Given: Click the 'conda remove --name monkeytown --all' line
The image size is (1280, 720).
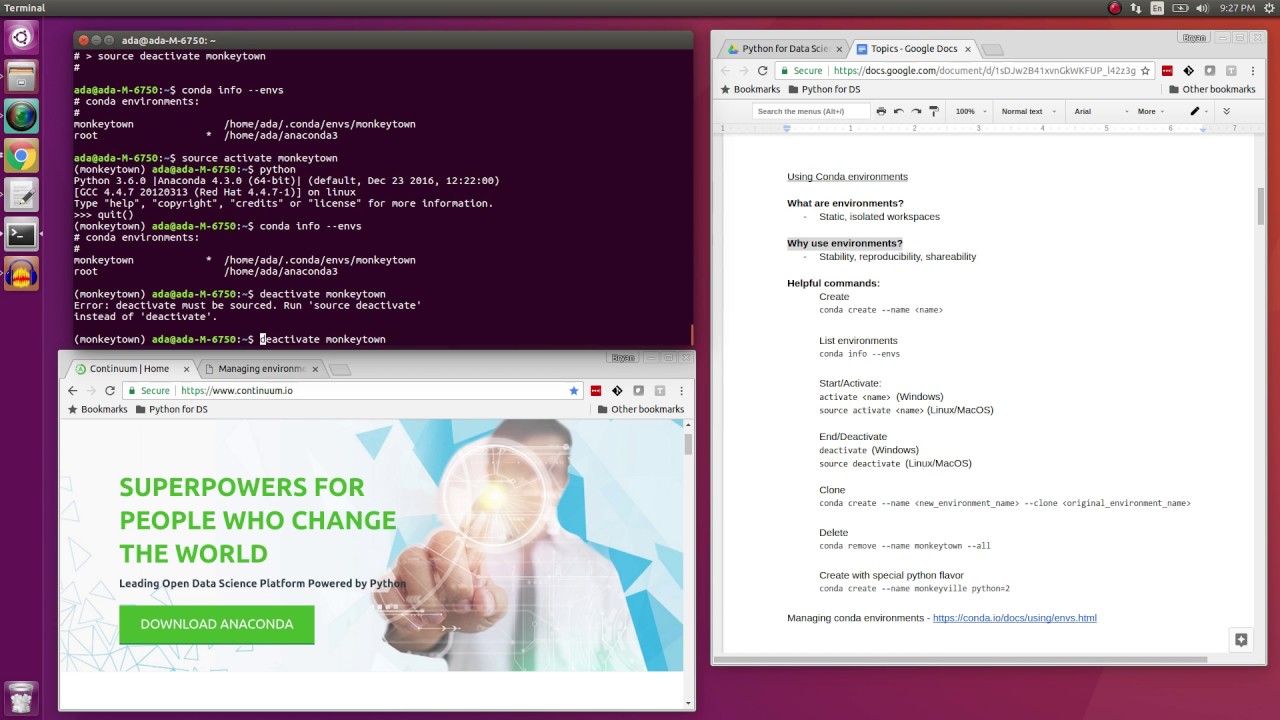Looking at the screenshot, I should coord(904,546).
